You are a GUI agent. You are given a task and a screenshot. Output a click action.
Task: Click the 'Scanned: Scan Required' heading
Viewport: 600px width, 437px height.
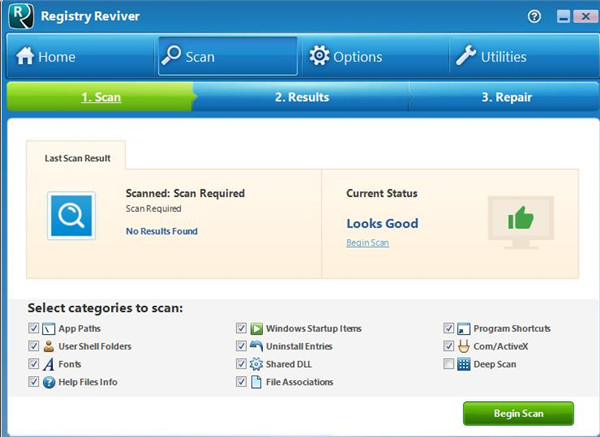185,193
